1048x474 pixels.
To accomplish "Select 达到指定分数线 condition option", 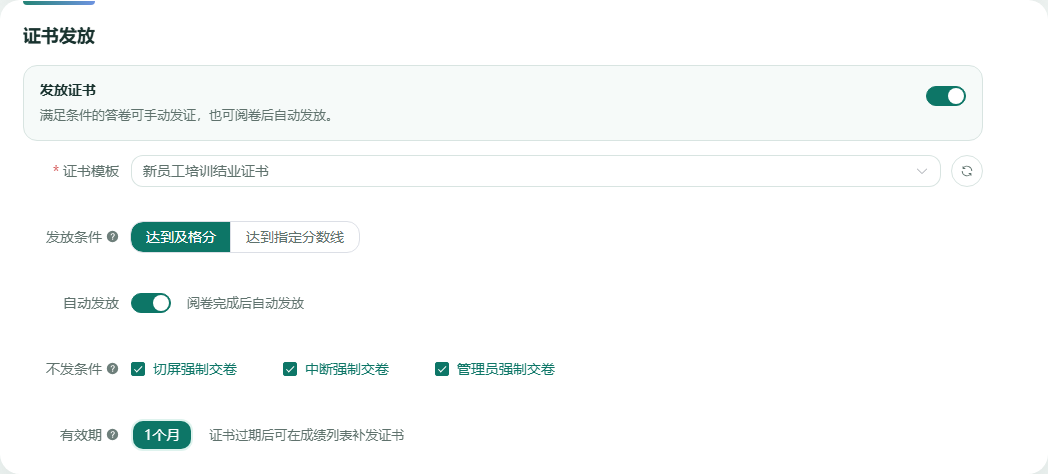I will [295, 237].
